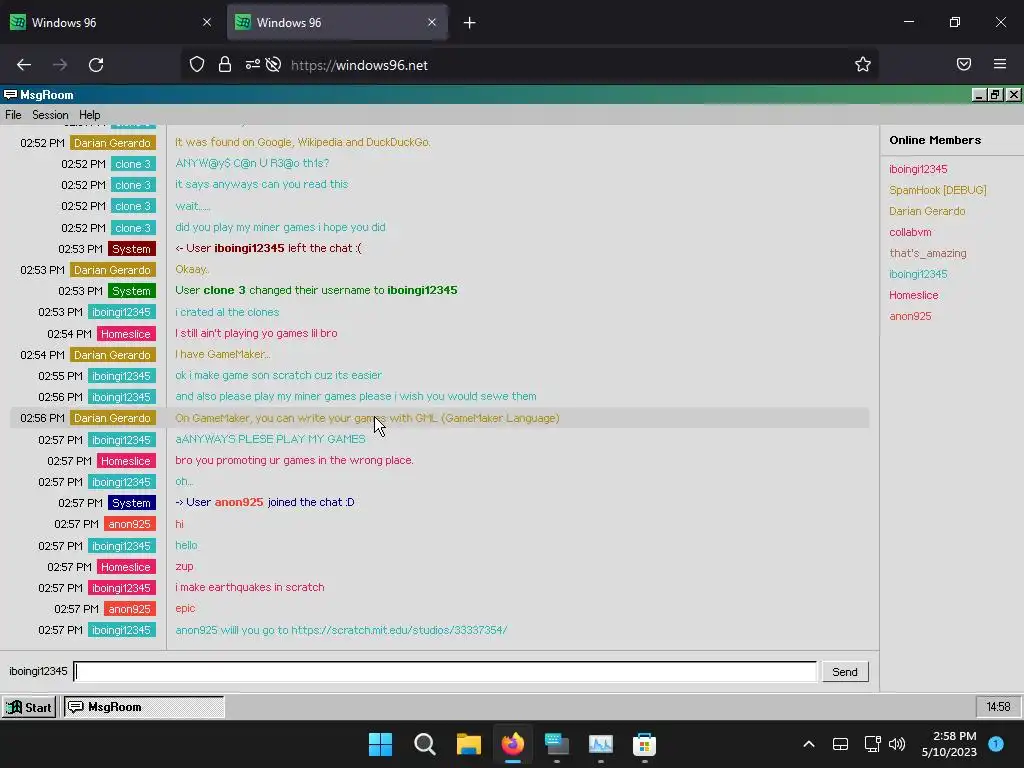Screen dimensions: 1024x768
Task: Click the address bar URL windows96.net
Action: (359, 65)
